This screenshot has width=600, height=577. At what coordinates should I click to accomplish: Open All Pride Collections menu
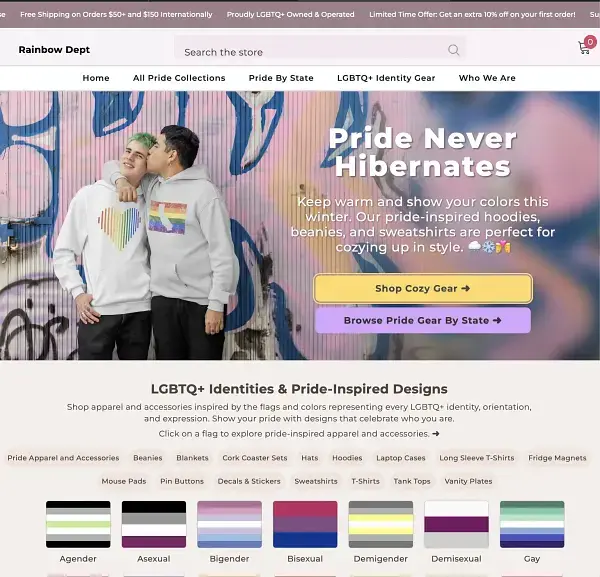(179, 78)
